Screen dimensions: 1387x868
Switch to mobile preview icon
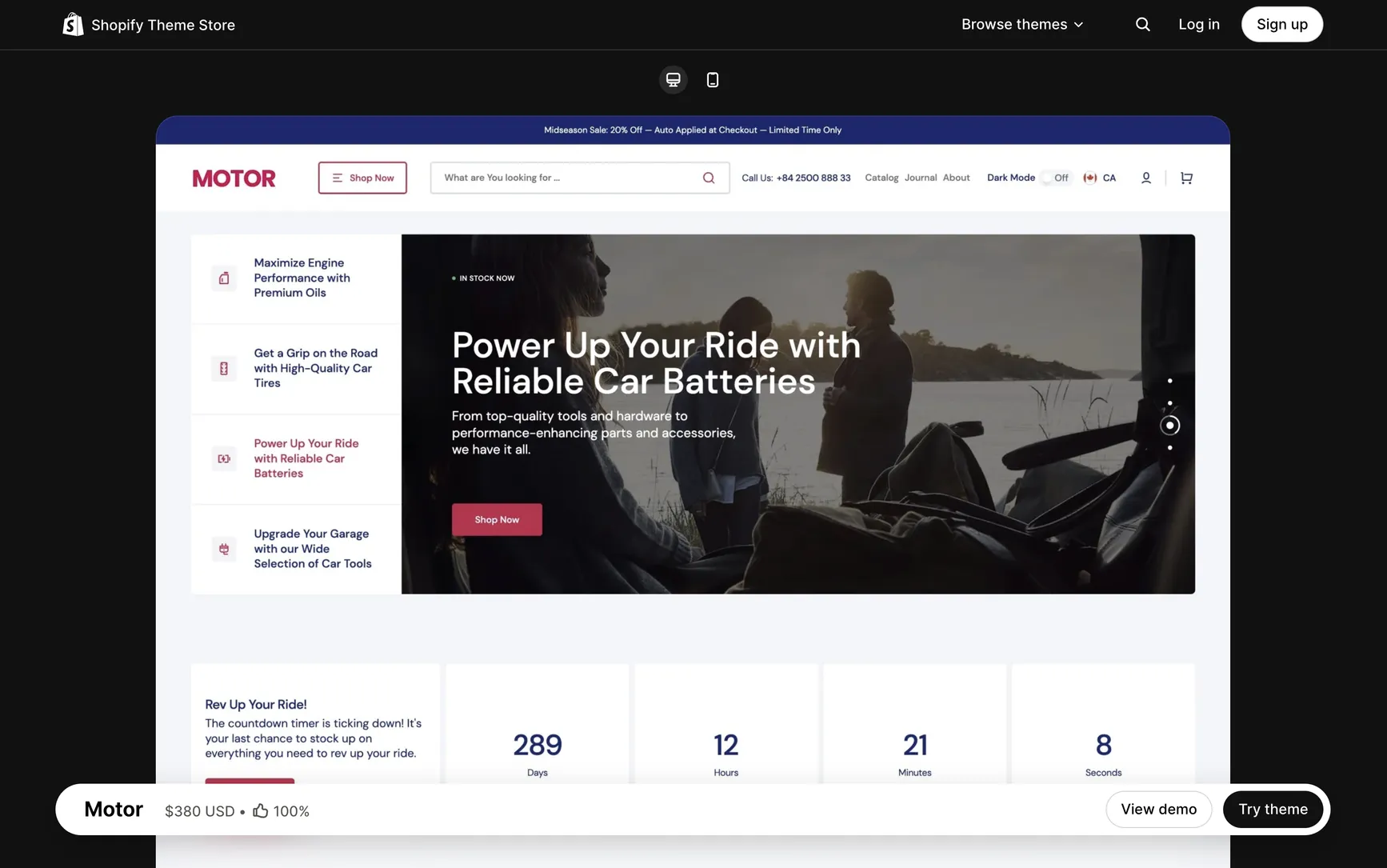click(712, 79)
